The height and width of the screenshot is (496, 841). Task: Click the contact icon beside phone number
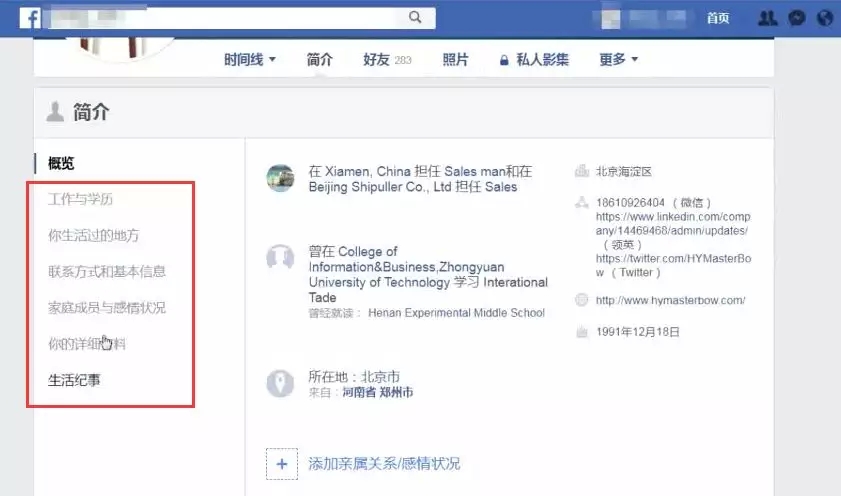(582, 203)
